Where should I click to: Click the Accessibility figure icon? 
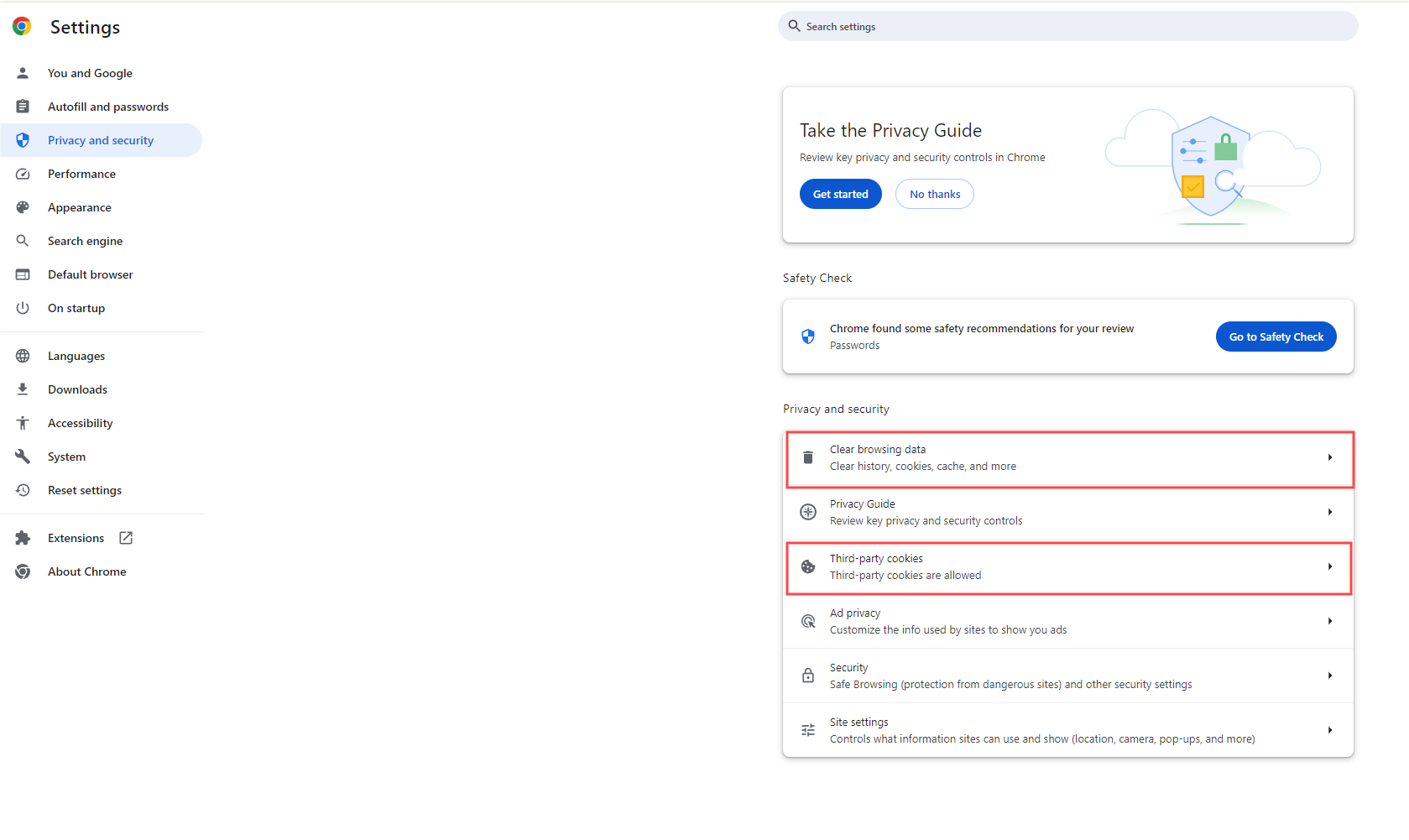click(x=23, y=423)
